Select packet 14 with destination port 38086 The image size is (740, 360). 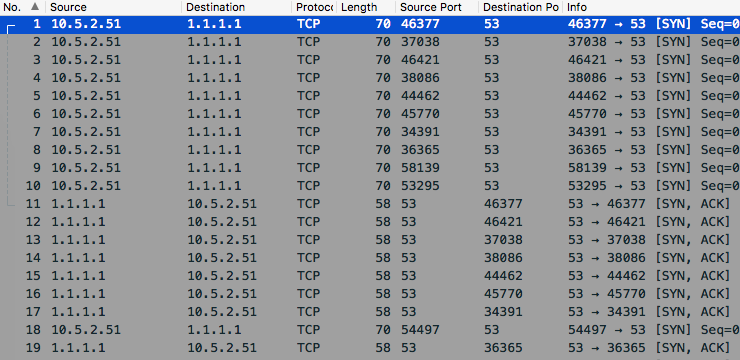pos(370,258)
